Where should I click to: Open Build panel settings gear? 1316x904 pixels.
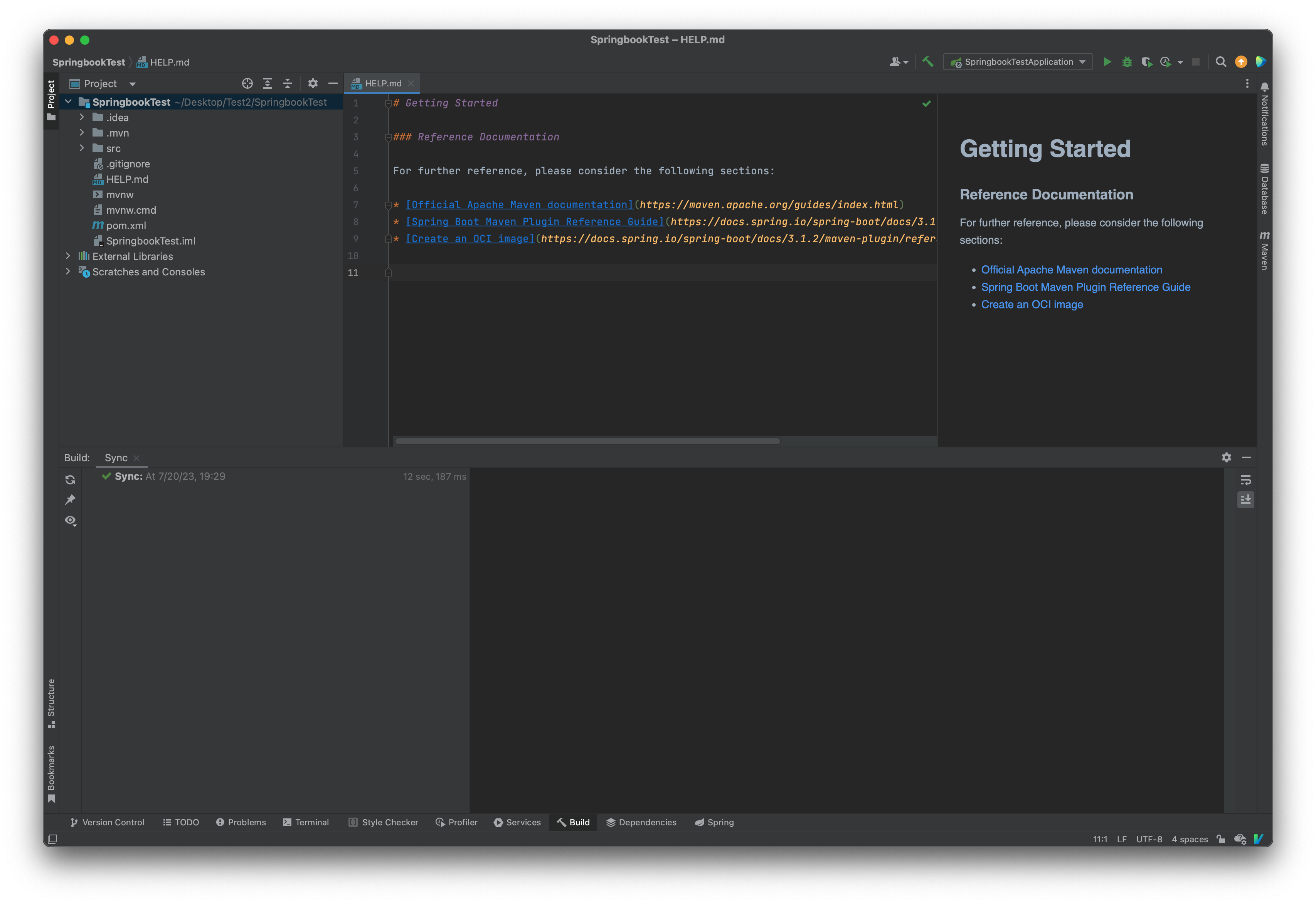click(x=1226, y=457)
